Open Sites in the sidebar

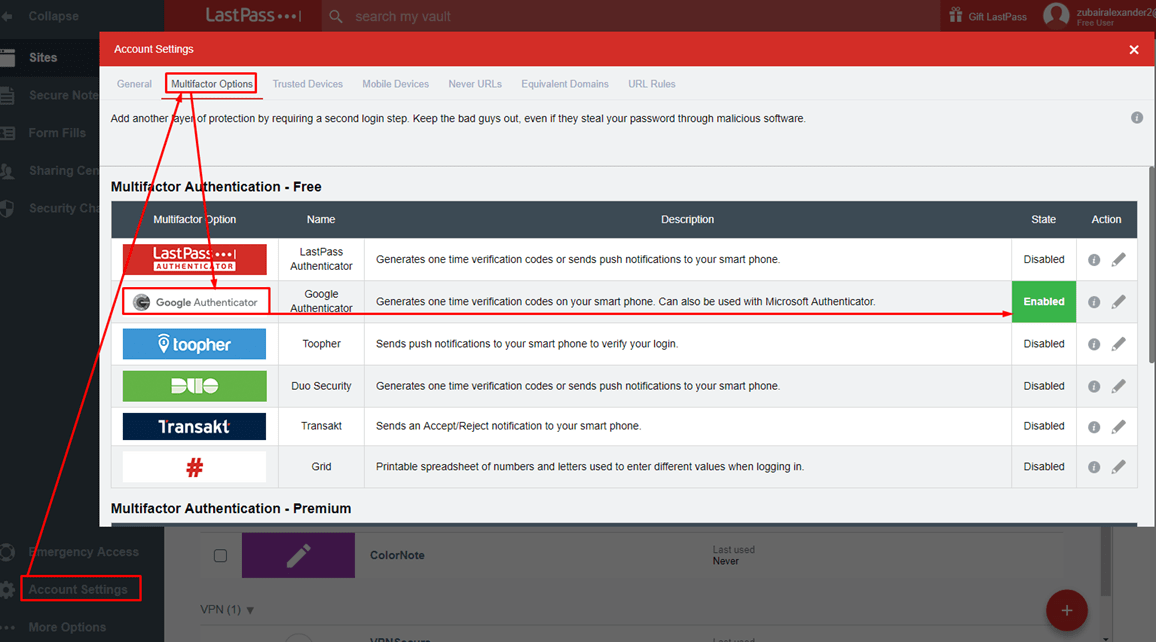pyautogui.click(x=43, y=57)
